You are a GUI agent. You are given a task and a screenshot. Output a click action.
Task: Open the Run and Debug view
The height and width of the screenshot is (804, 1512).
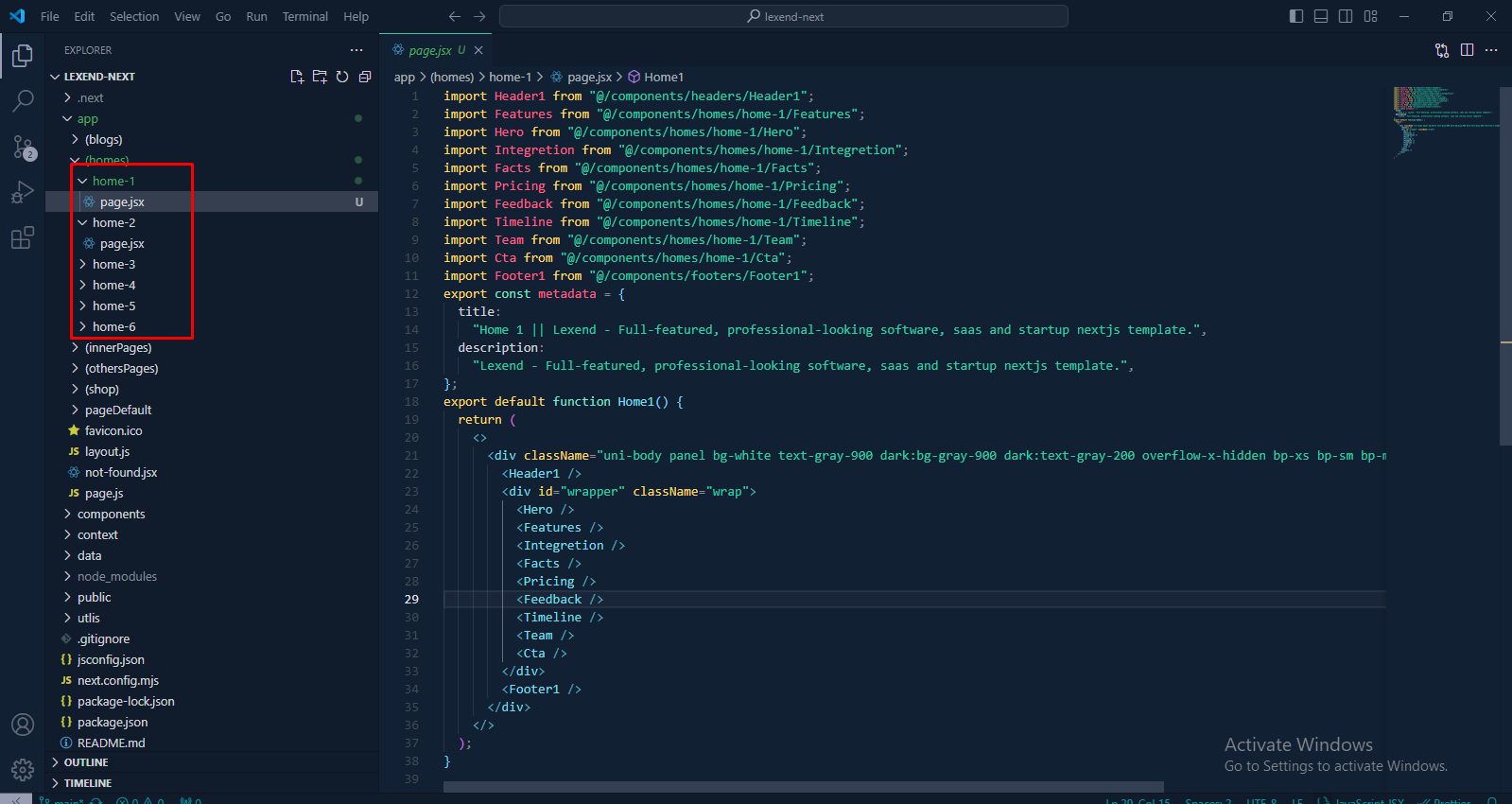coord(23,192)
